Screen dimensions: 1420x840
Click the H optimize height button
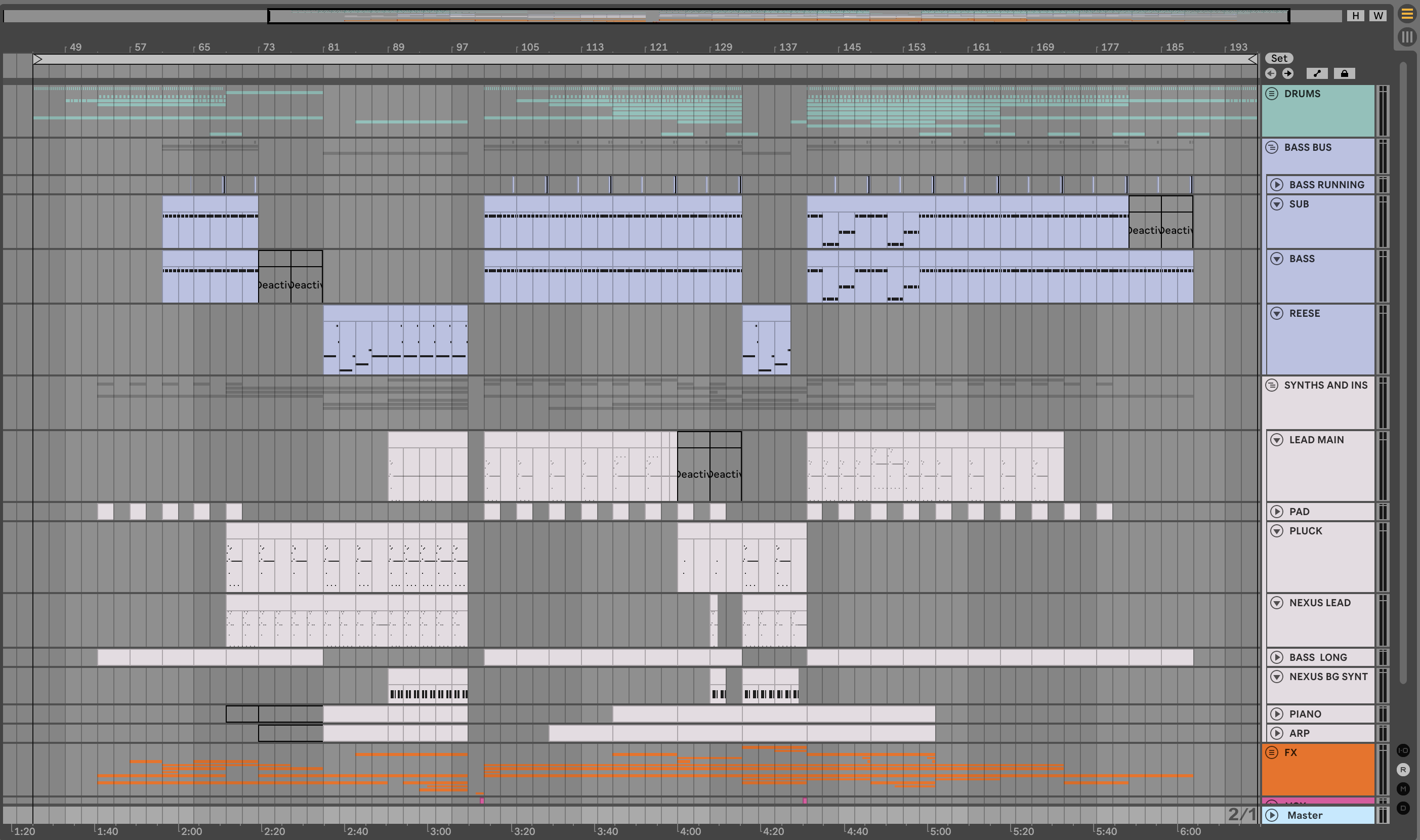pyautogui.click(x=1356, y=16)
